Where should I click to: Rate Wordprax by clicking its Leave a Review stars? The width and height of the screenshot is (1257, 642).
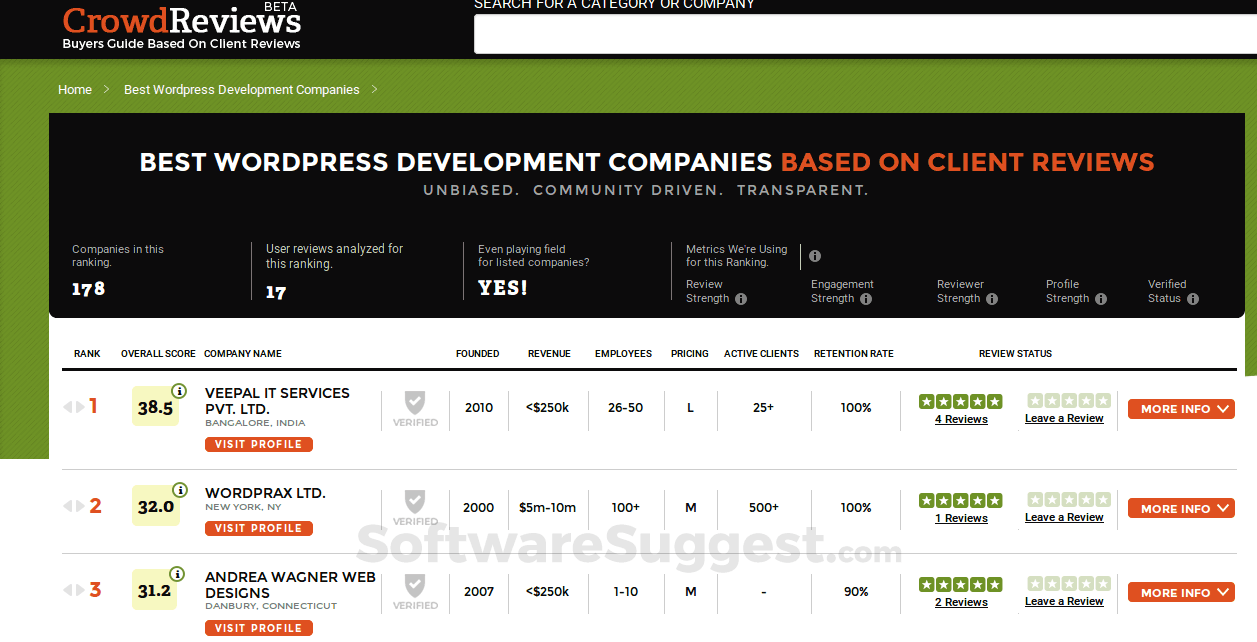coord(1064,500)
